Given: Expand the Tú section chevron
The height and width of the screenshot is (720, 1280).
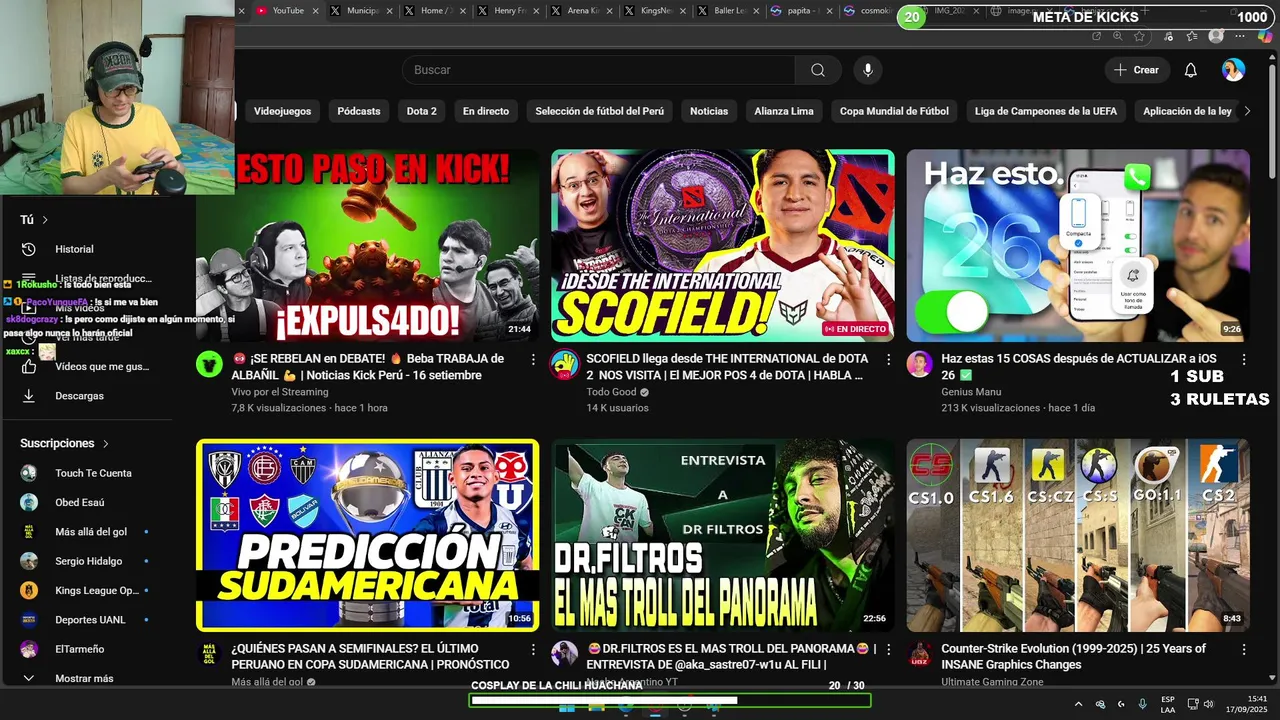Looking at the screenshot, I should (45, 220).
